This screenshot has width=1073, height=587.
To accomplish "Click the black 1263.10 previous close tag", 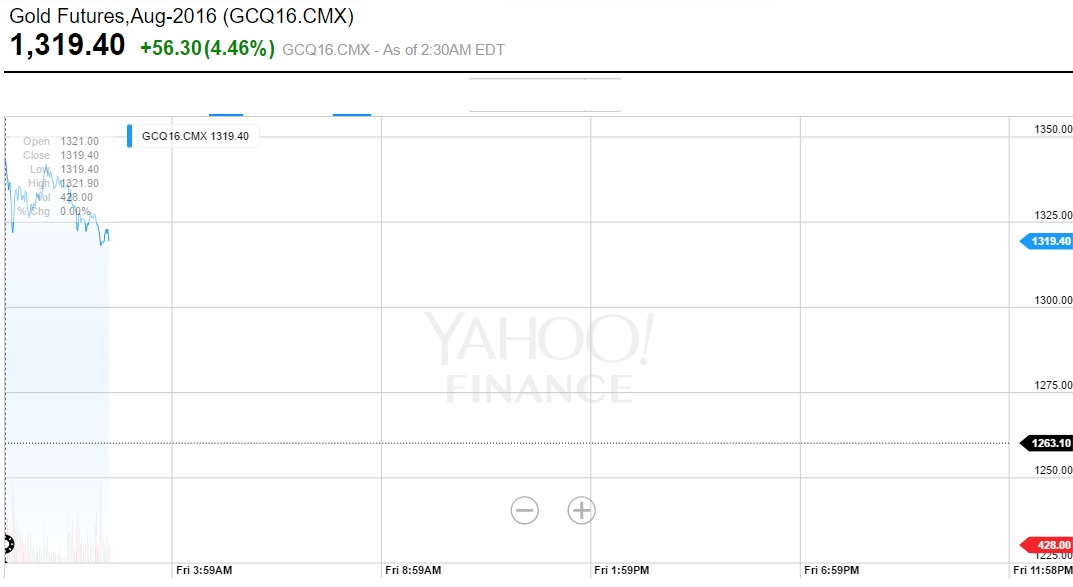I will point(1047,443).
